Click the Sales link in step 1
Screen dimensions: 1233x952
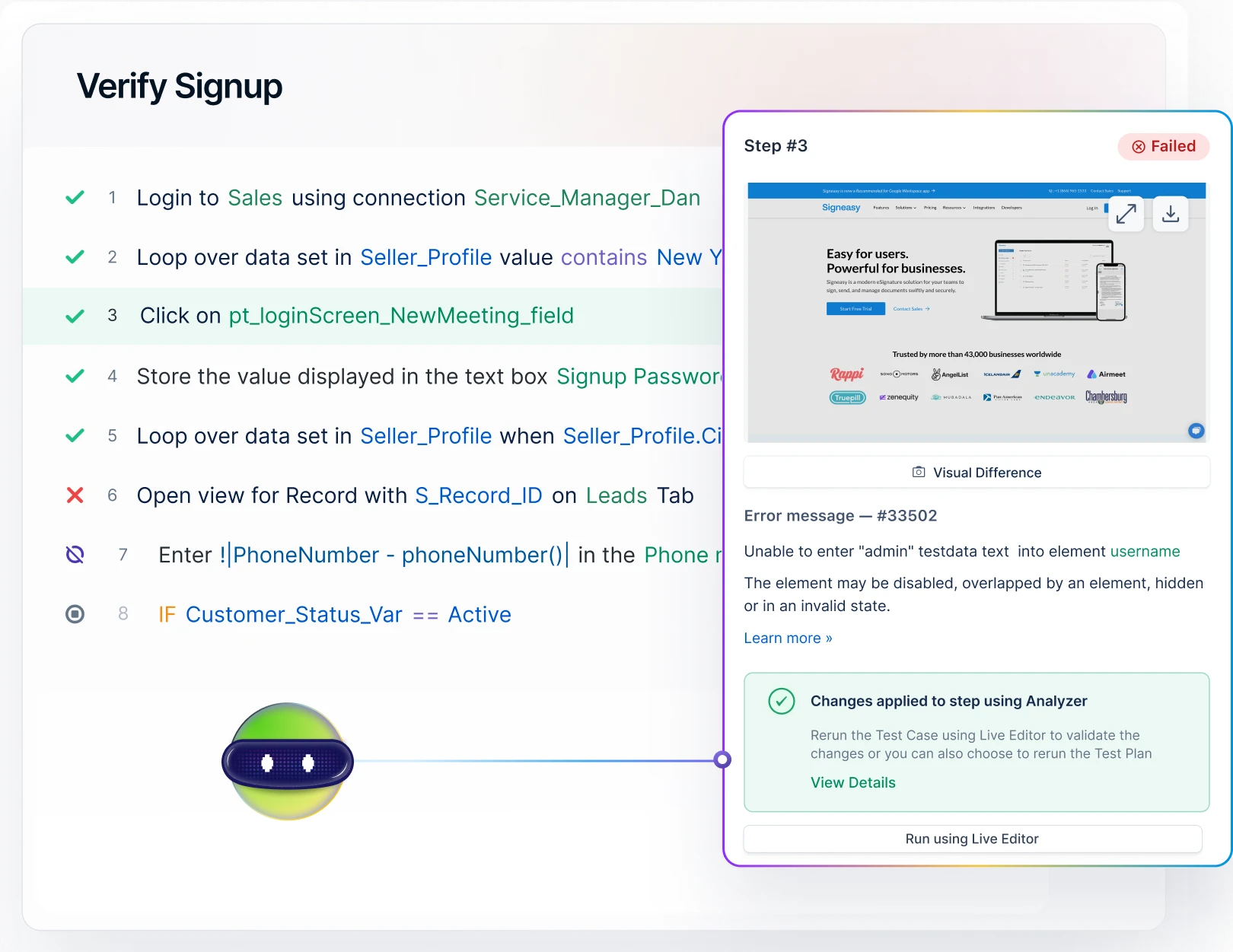[x=254, y=197]
